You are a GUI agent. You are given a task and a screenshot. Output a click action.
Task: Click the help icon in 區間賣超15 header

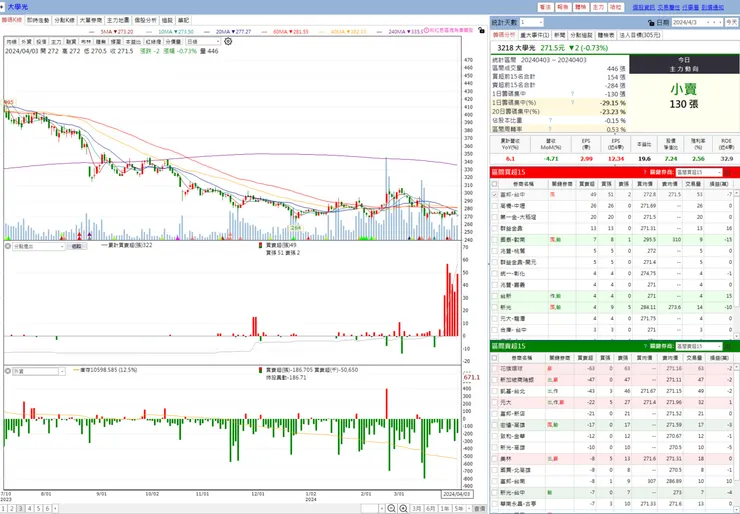coord(645,346)
